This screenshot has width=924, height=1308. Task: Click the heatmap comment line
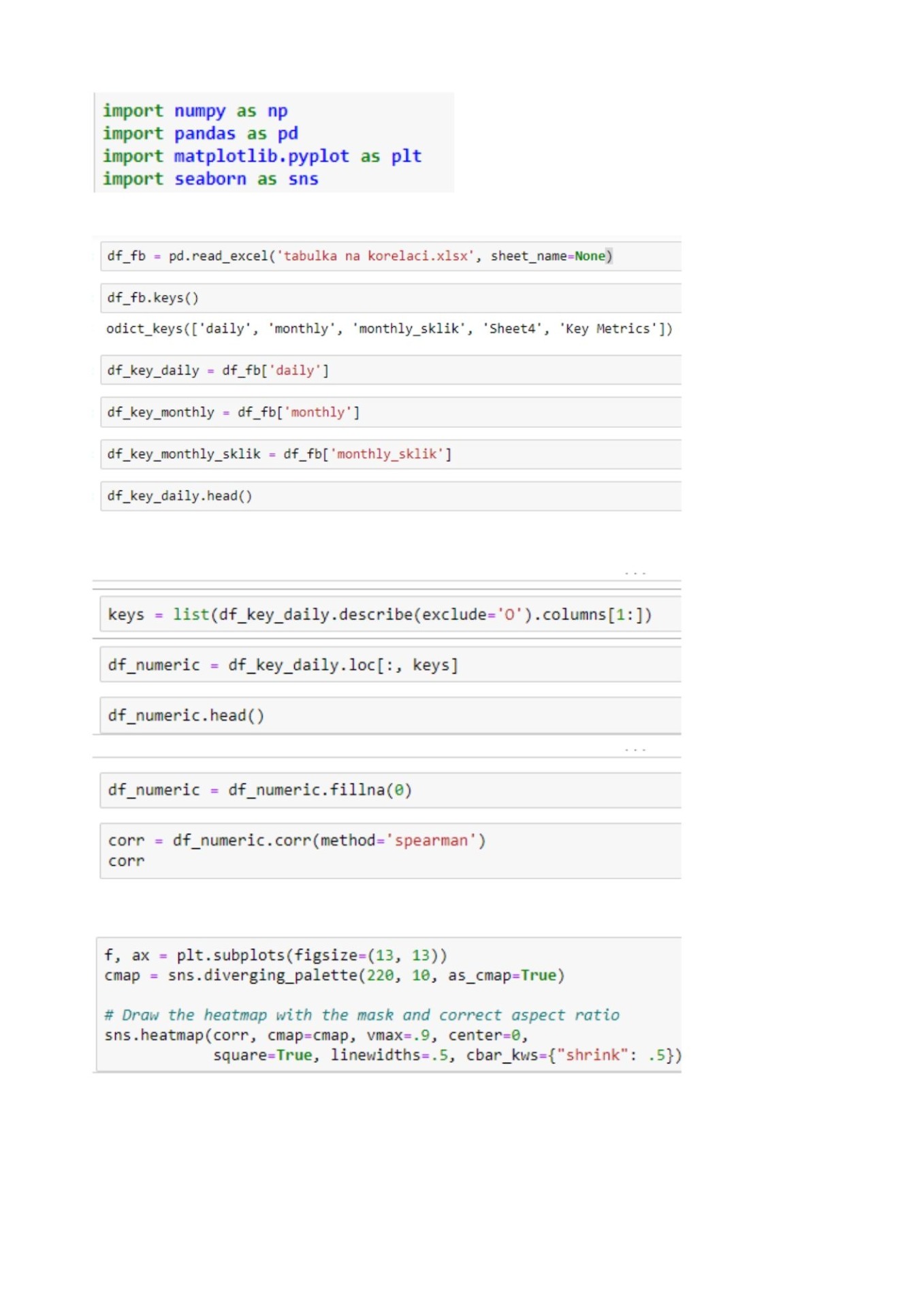(362, 1015)
